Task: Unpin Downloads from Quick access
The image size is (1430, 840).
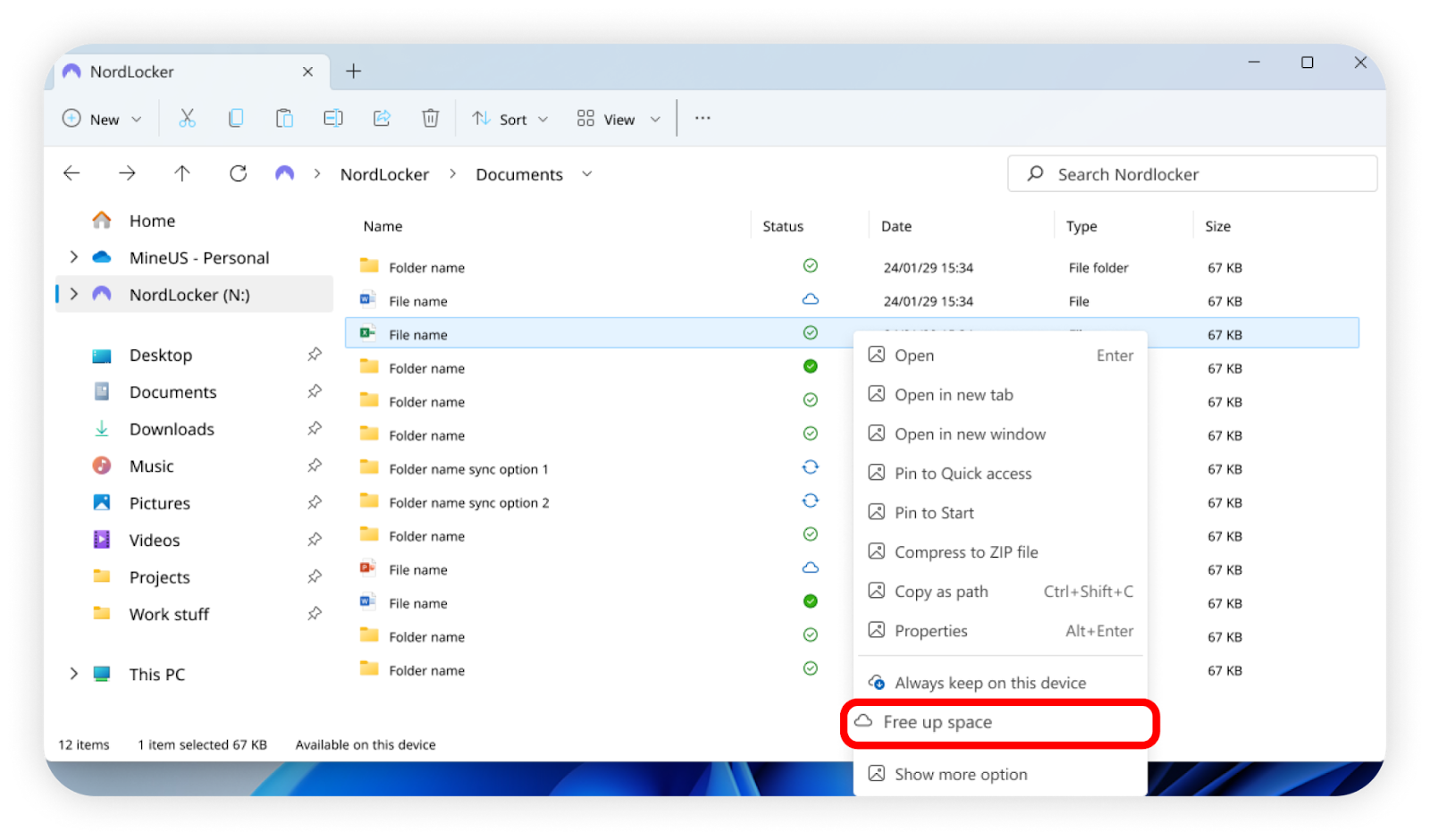Action: 315,429
